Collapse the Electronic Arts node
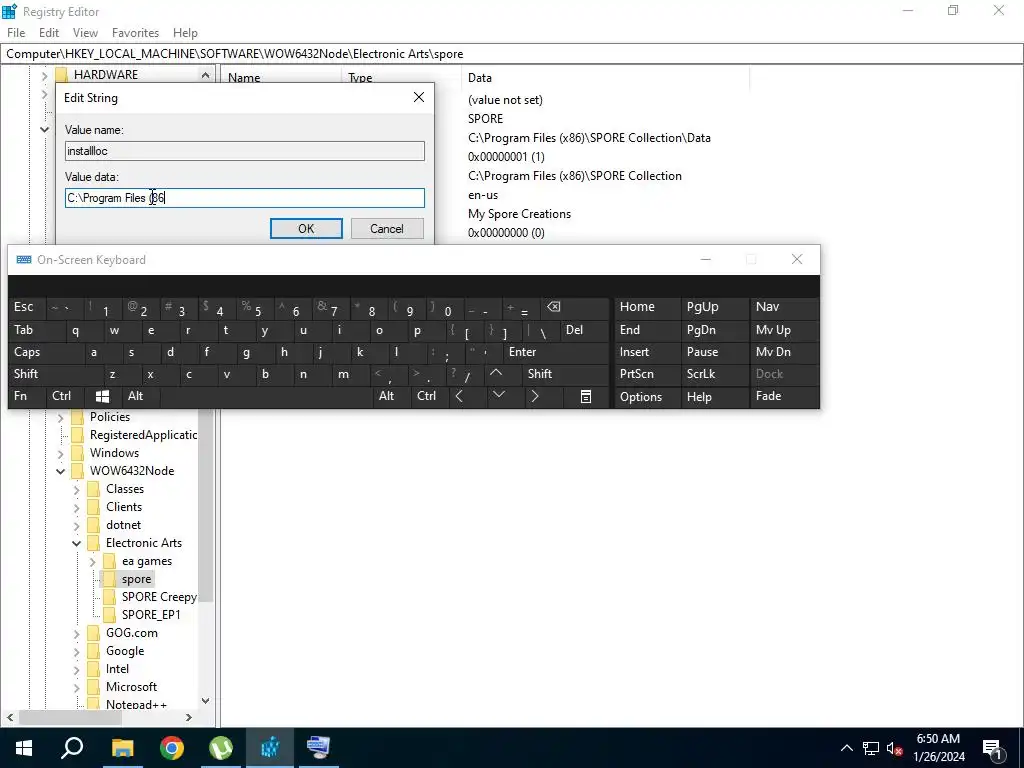This screenshot has width=1024, height=768. pyautogui.click(x=76, y=543)
